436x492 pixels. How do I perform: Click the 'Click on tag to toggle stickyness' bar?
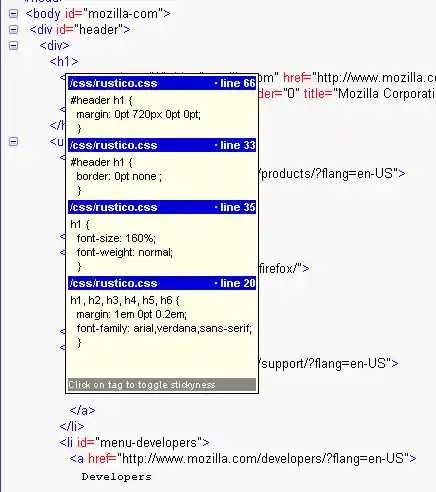coord(162,385)
